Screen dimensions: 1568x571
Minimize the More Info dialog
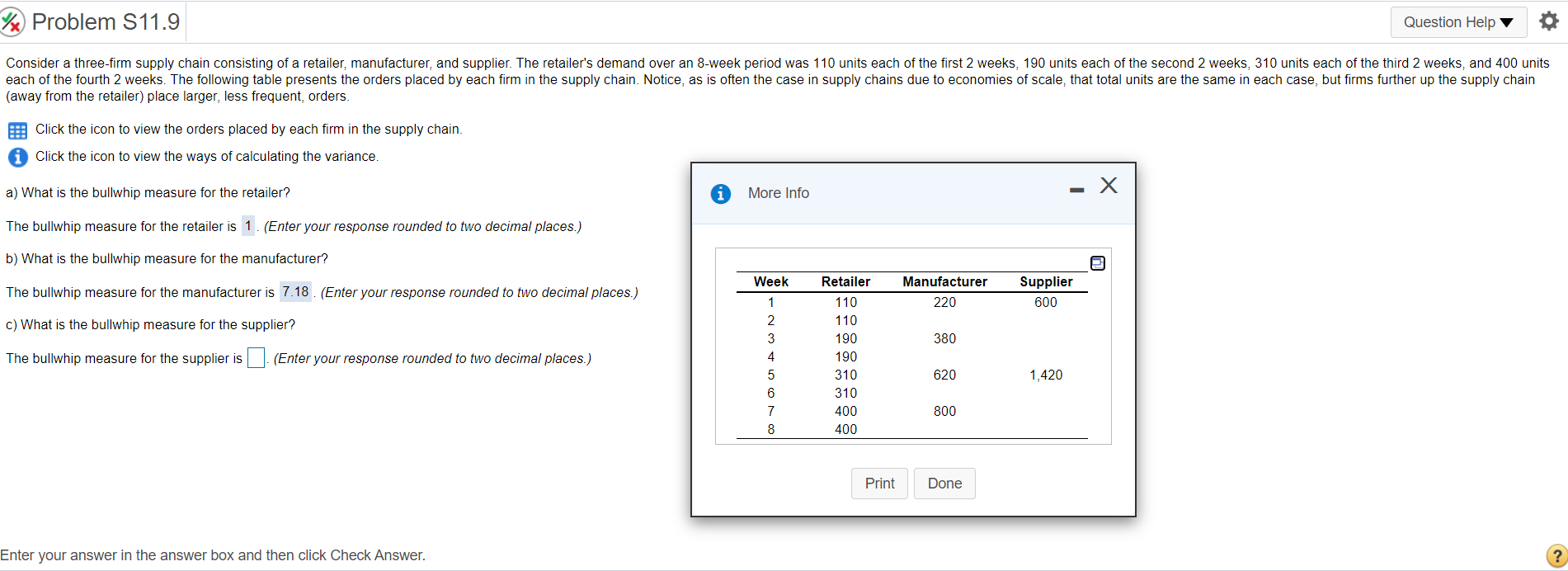(1076, 190)
